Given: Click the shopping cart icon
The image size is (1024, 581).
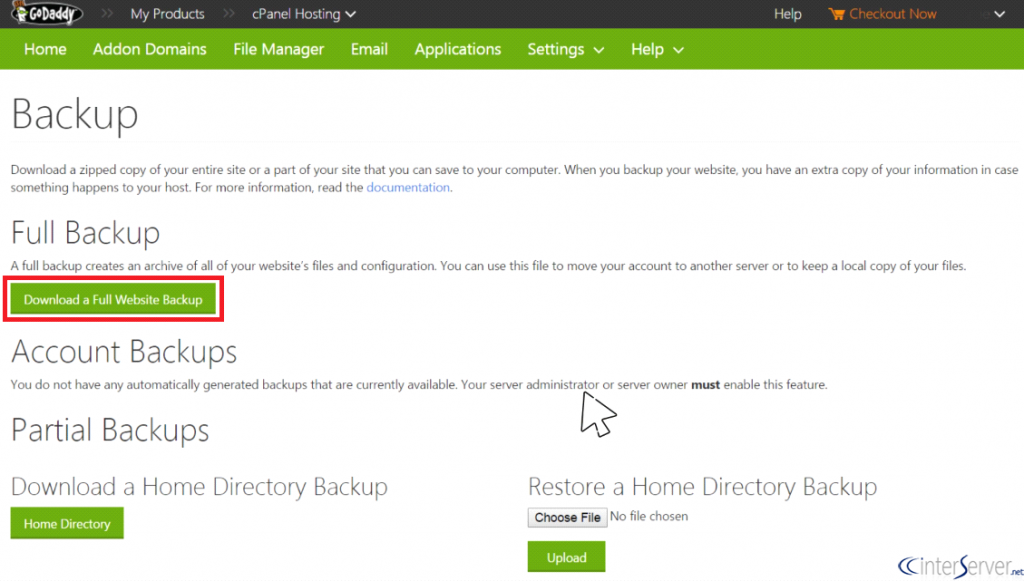Looking at the screenshot, I should point(836,14).
